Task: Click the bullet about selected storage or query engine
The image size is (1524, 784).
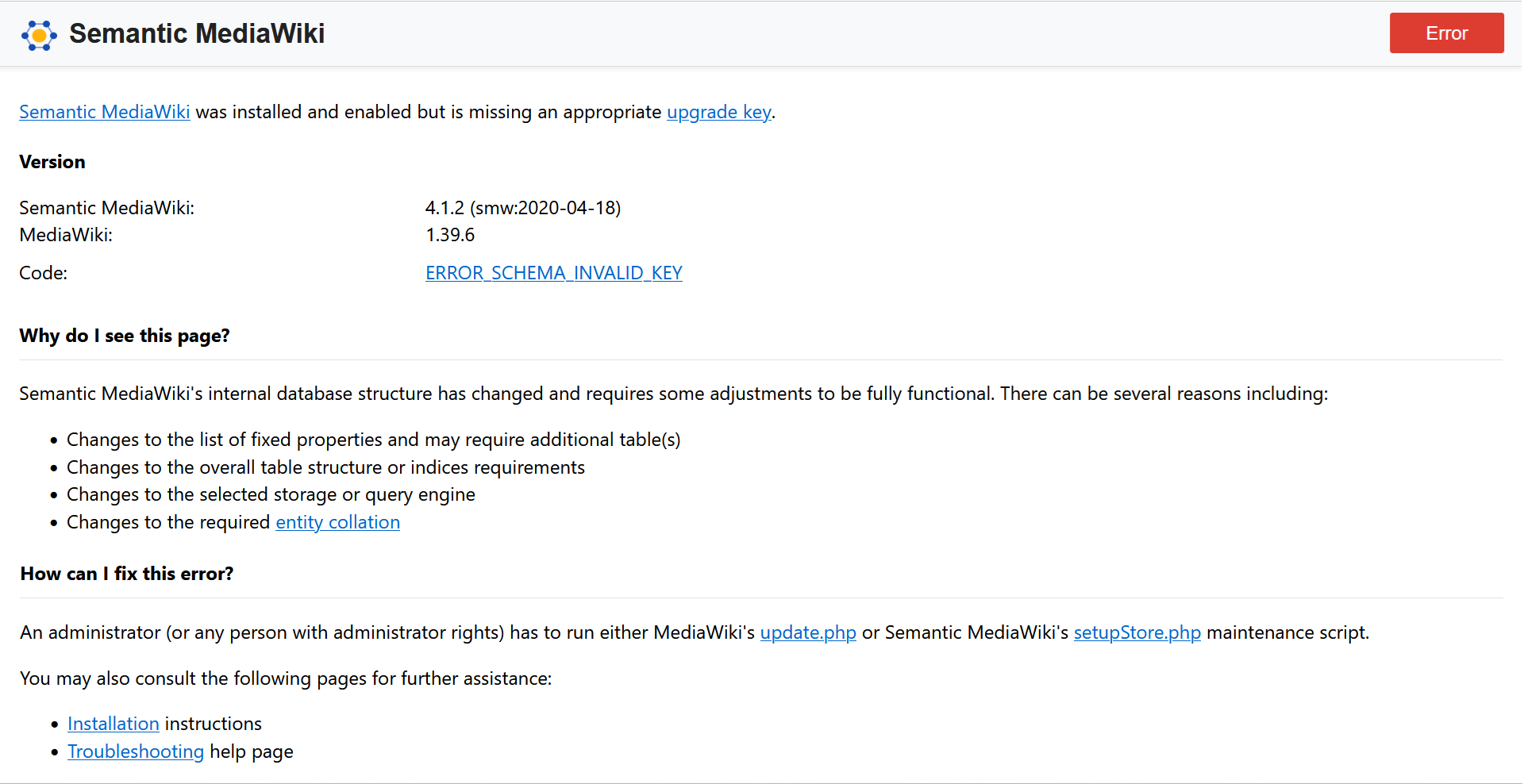Action: coord(271,494)
